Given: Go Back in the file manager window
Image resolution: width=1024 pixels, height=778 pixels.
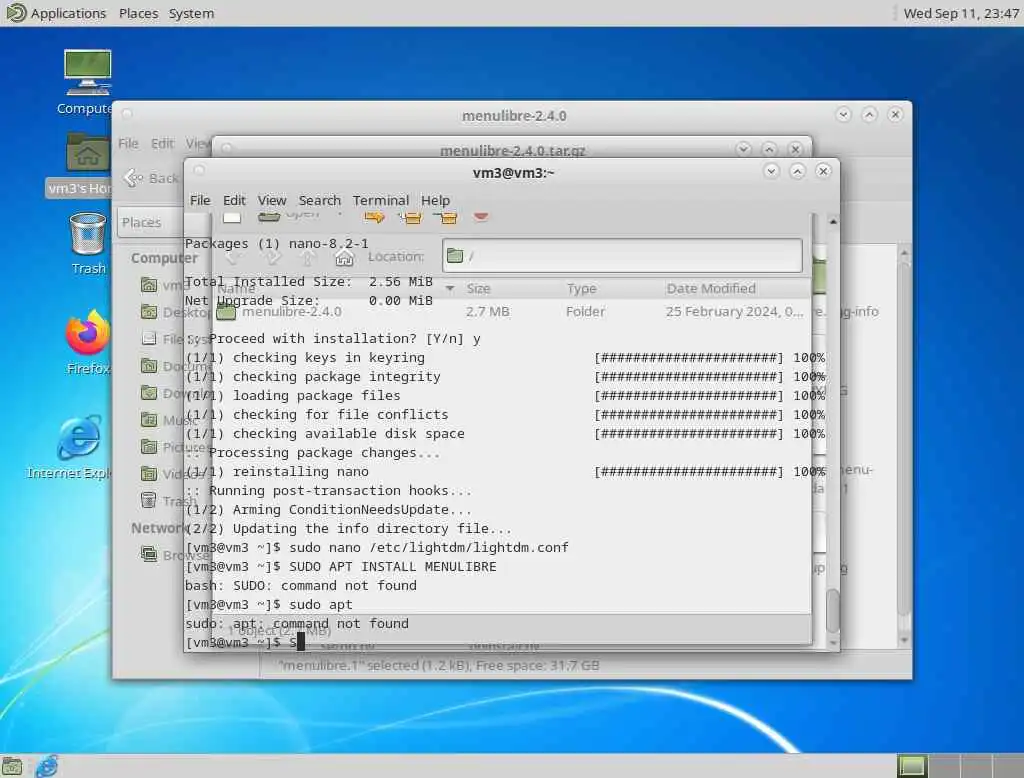Looking at the screenshot, I should point(151,178).
